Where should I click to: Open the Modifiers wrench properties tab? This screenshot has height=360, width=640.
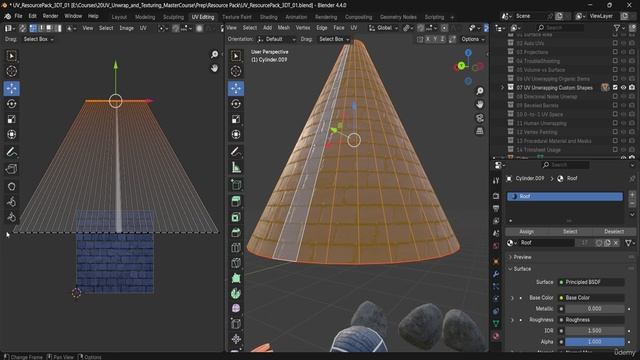(x=496, y=274)
